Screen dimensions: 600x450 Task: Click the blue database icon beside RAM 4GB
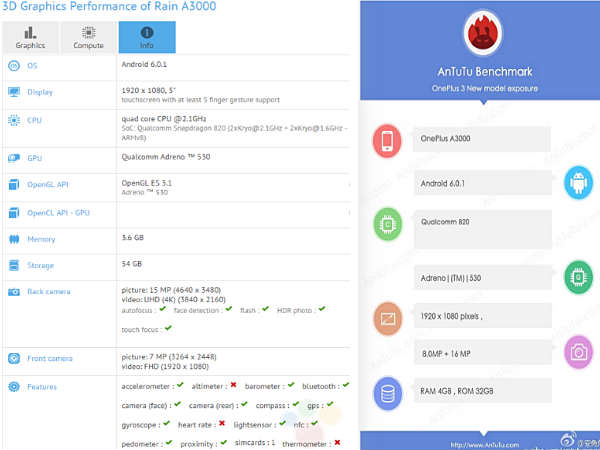tap(388, 393)
